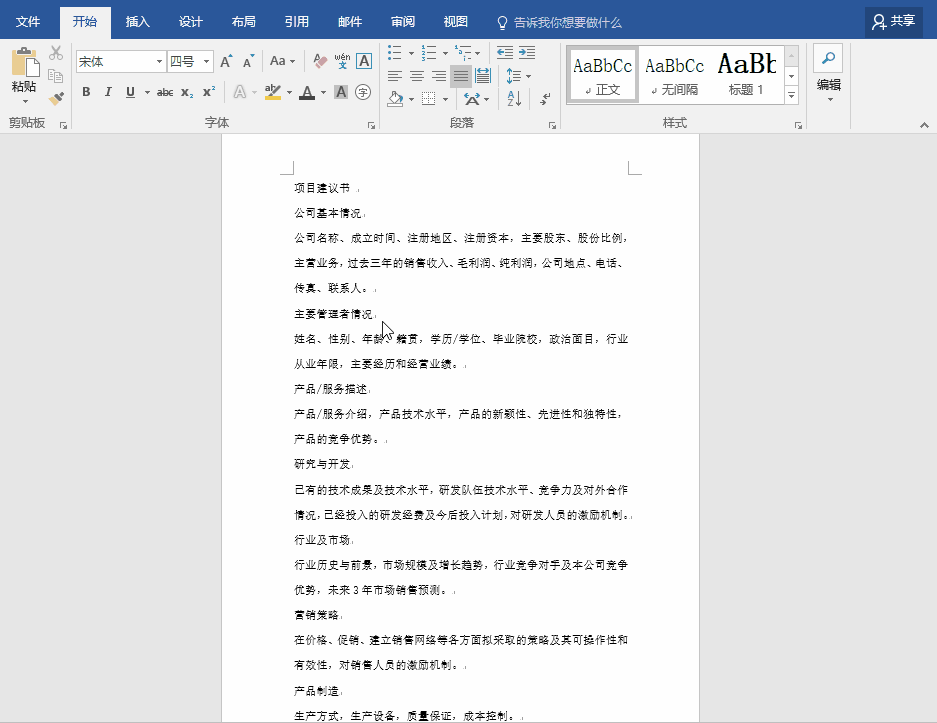Select center text alignment
Screen dimensions: 937x723
tap(417, 75)
